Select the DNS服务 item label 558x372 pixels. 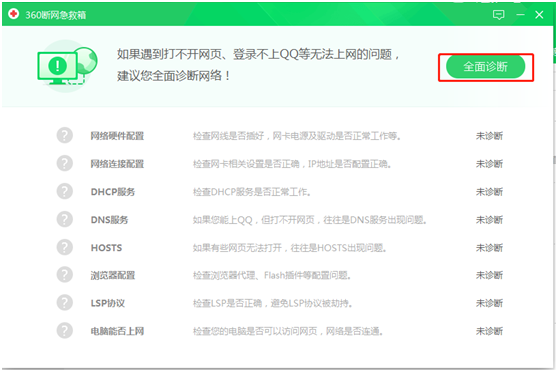click(x=109, y=220)
